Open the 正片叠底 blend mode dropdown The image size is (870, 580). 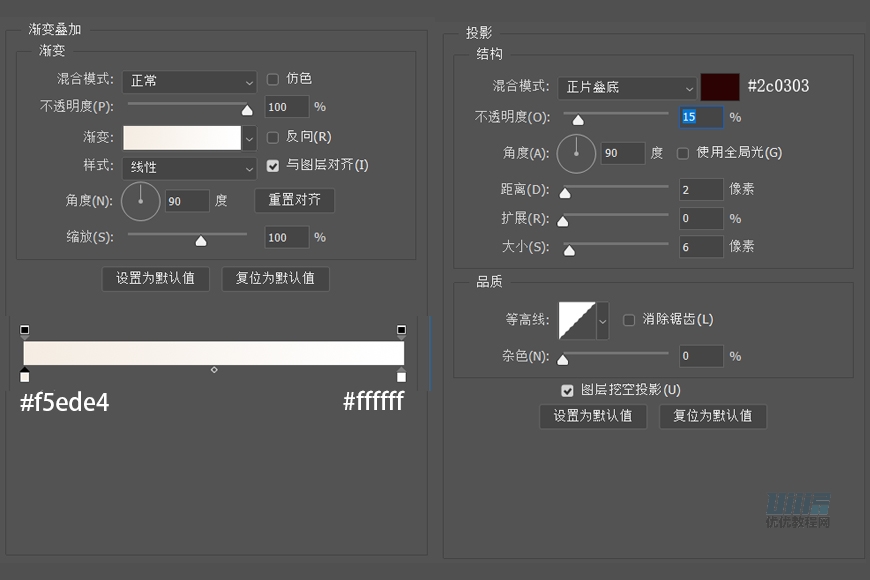[x=627, y=87]
